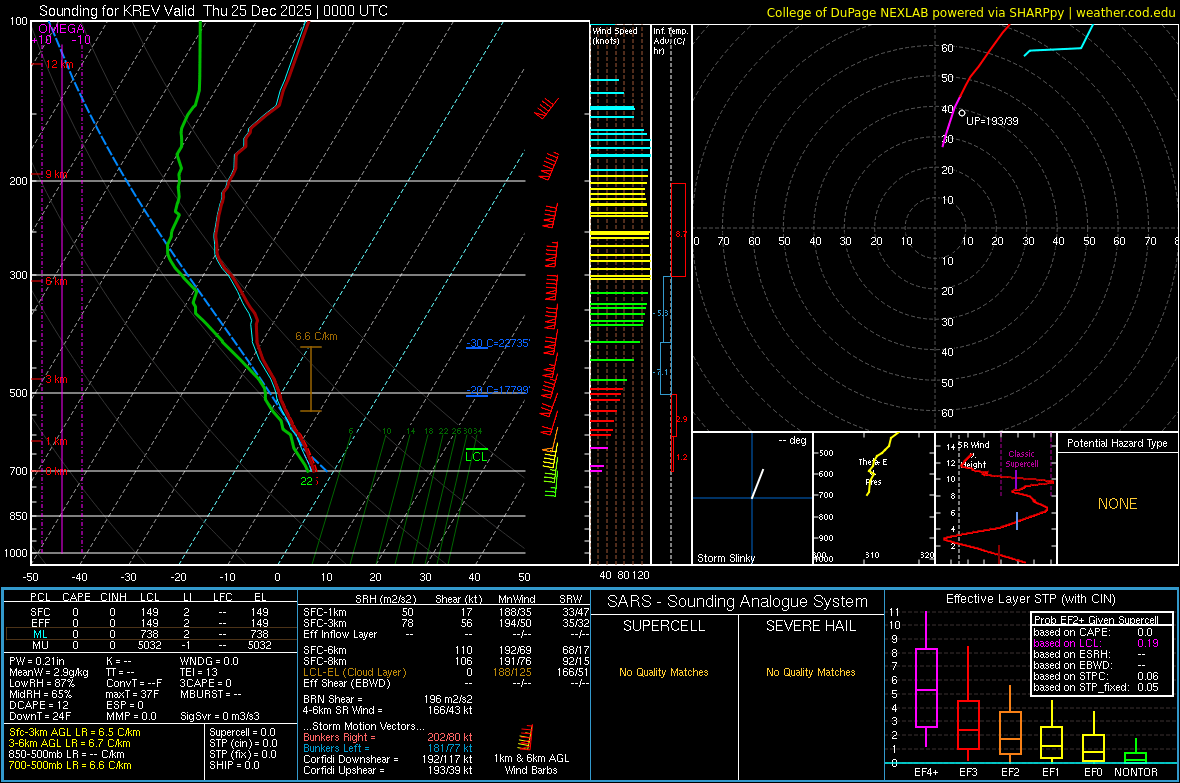Viewport: 1180px width, 783px height.
Task: Click the 'Corfidi Downshear =' row
Action: (388, 759)
